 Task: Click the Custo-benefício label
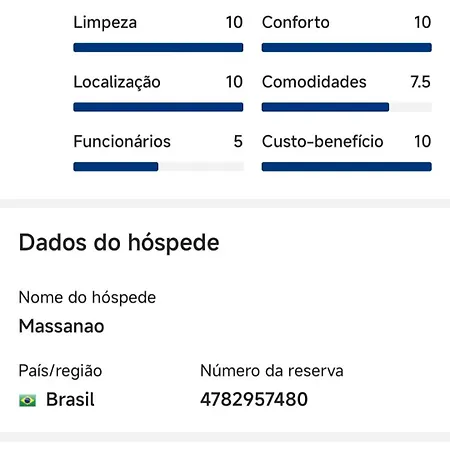point(323,141)
